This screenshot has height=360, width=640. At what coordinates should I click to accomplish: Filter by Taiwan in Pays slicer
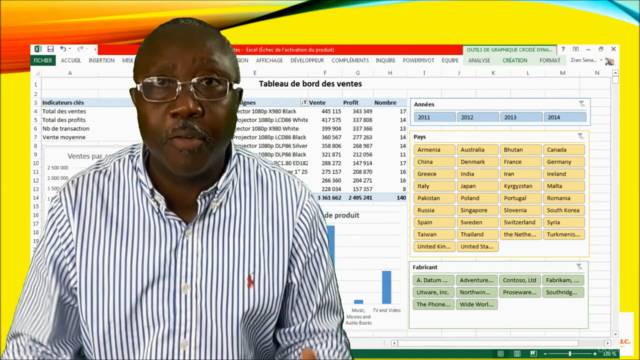tap(434, 234)
